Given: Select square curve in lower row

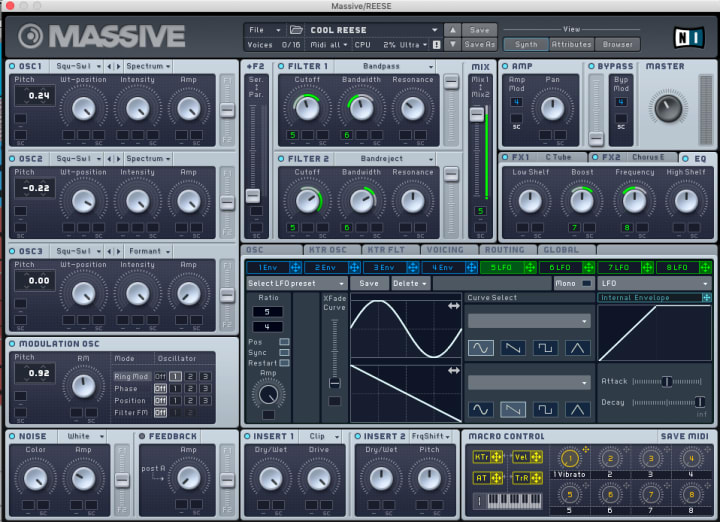Looking at the screenshot, I should (545, 409).
